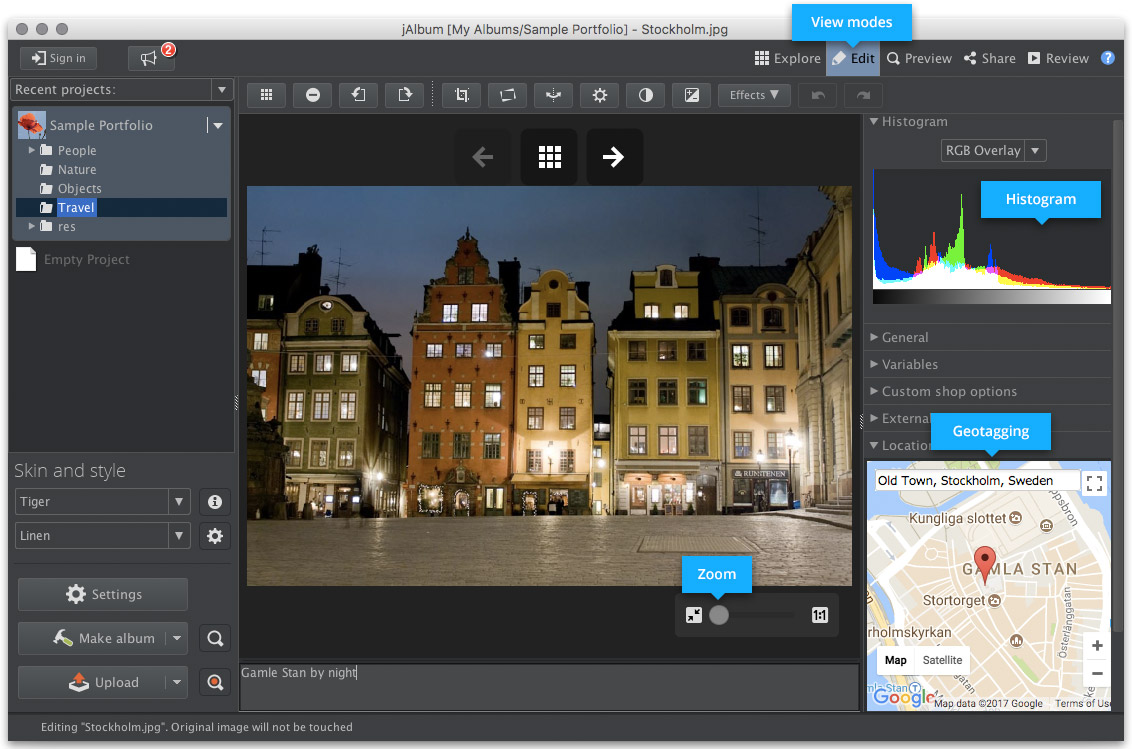Switch map to Satellite view
This screenshot has width=1132, height=749.
point(942,660)
